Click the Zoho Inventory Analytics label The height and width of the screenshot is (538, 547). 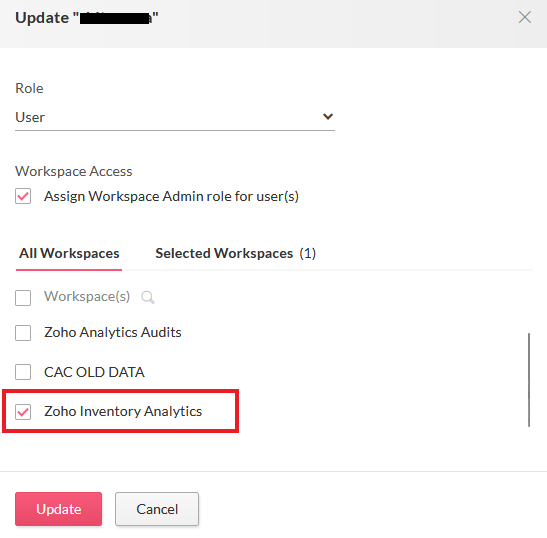123,411
